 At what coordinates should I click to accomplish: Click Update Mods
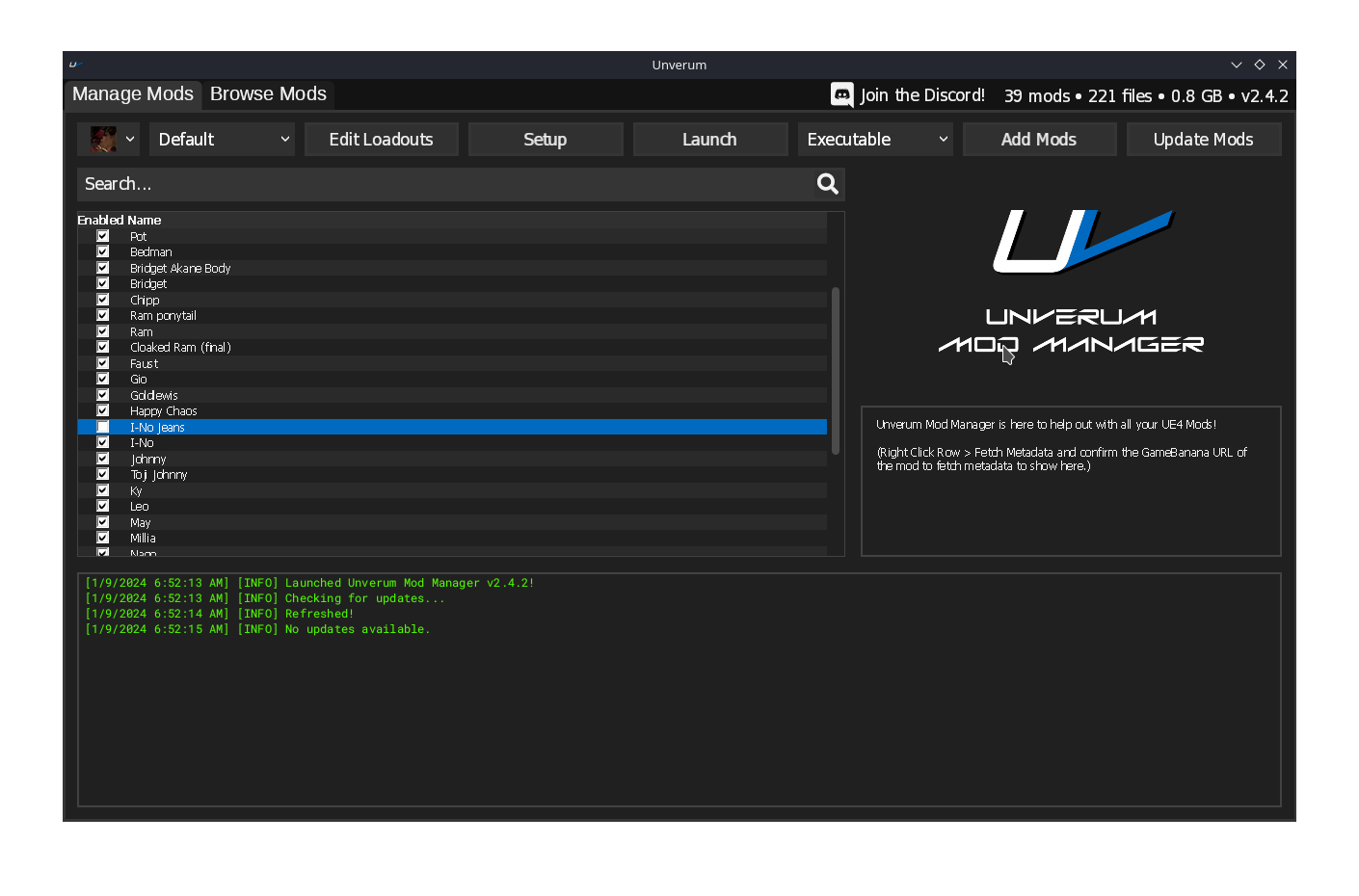pos(1204,139)
